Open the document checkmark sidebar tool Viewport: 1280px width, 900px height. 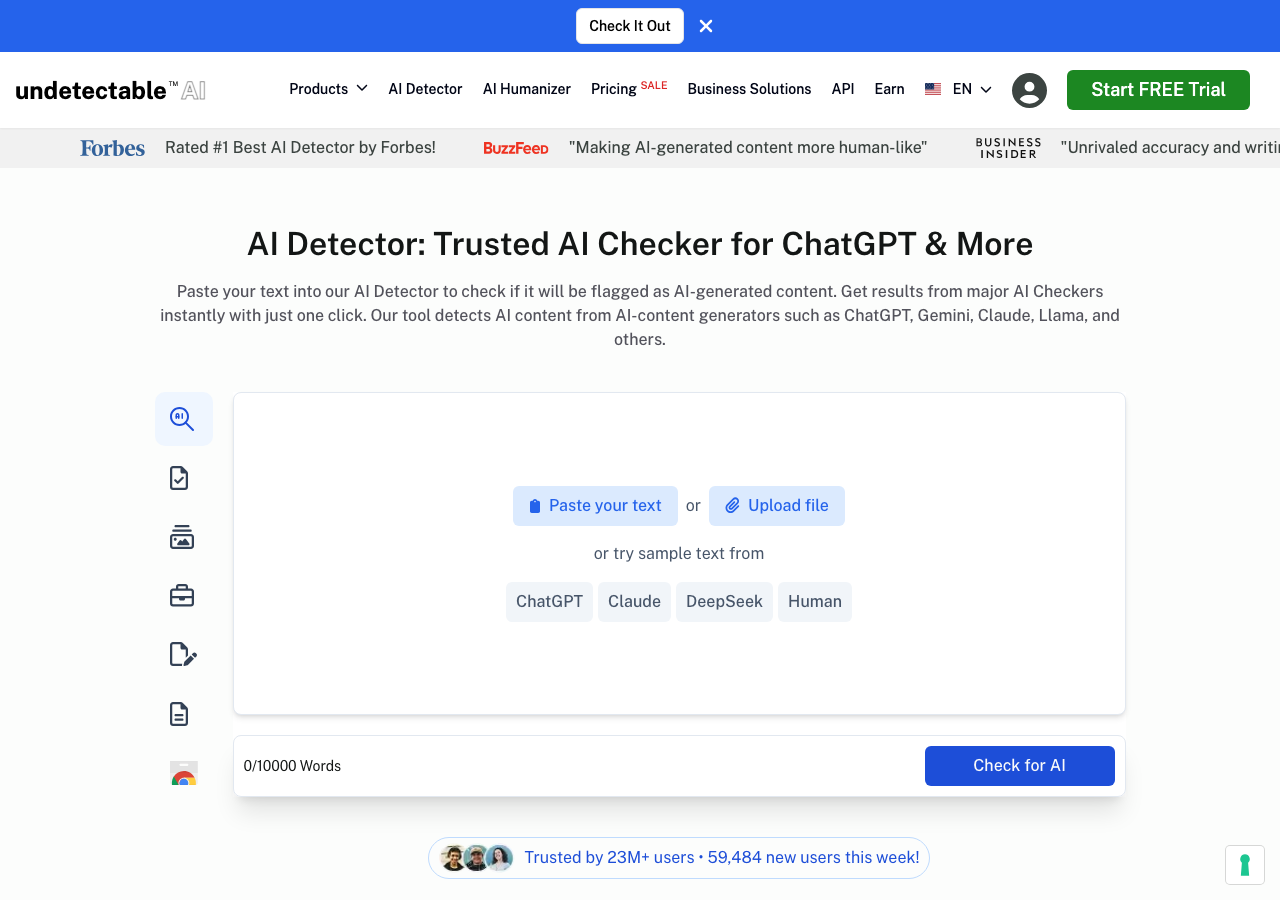tap(179, 478)
